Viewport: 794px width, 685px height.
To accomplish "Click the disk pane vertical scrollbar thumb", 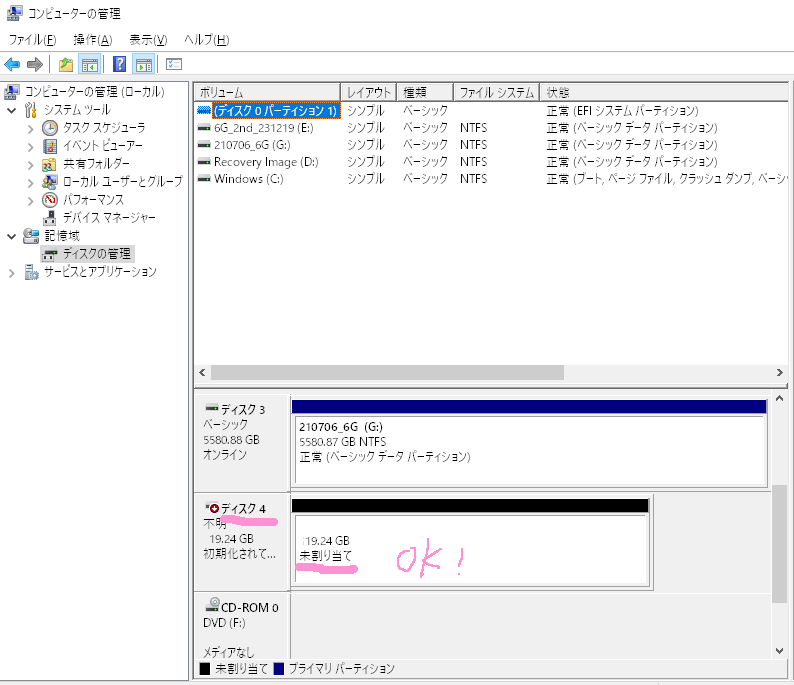I will [x=780, y=544].
